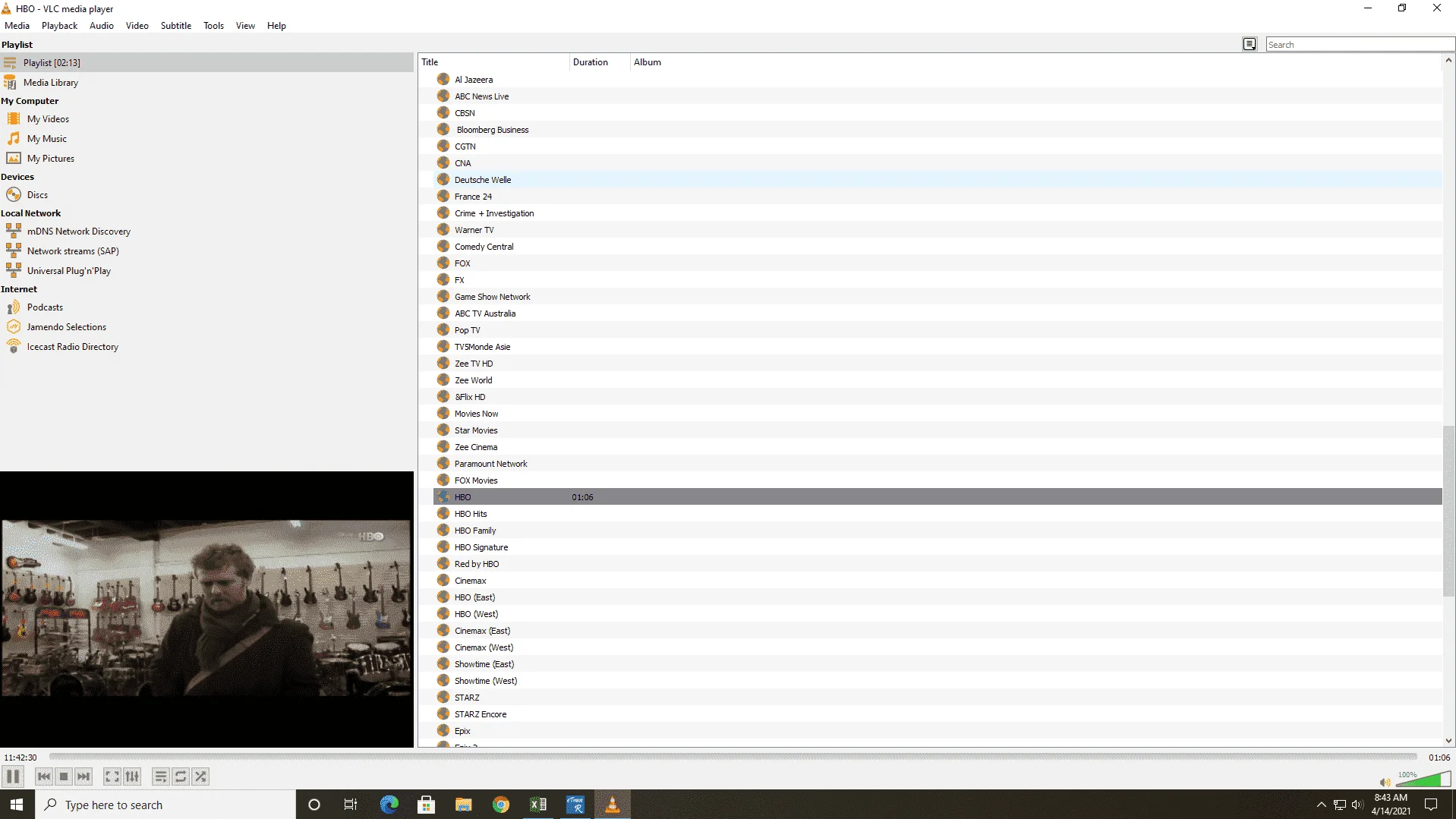Toggle random shuffle playback
The height and width of the screenshot is (819, 1456).
coord(200,776)
